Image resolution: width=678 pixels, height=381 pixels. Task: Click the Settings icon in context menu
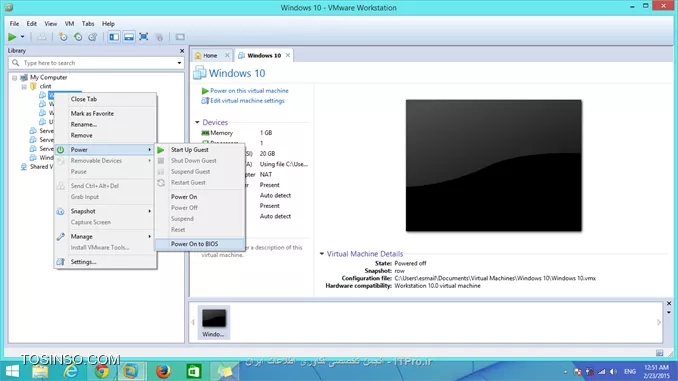[x=61, y=262]
